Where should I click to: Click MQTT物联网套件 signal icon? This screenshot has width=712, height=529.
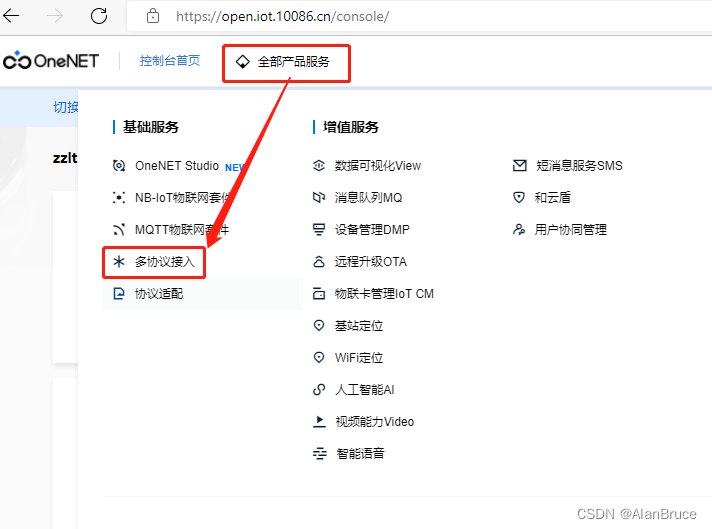click(119, 230)
